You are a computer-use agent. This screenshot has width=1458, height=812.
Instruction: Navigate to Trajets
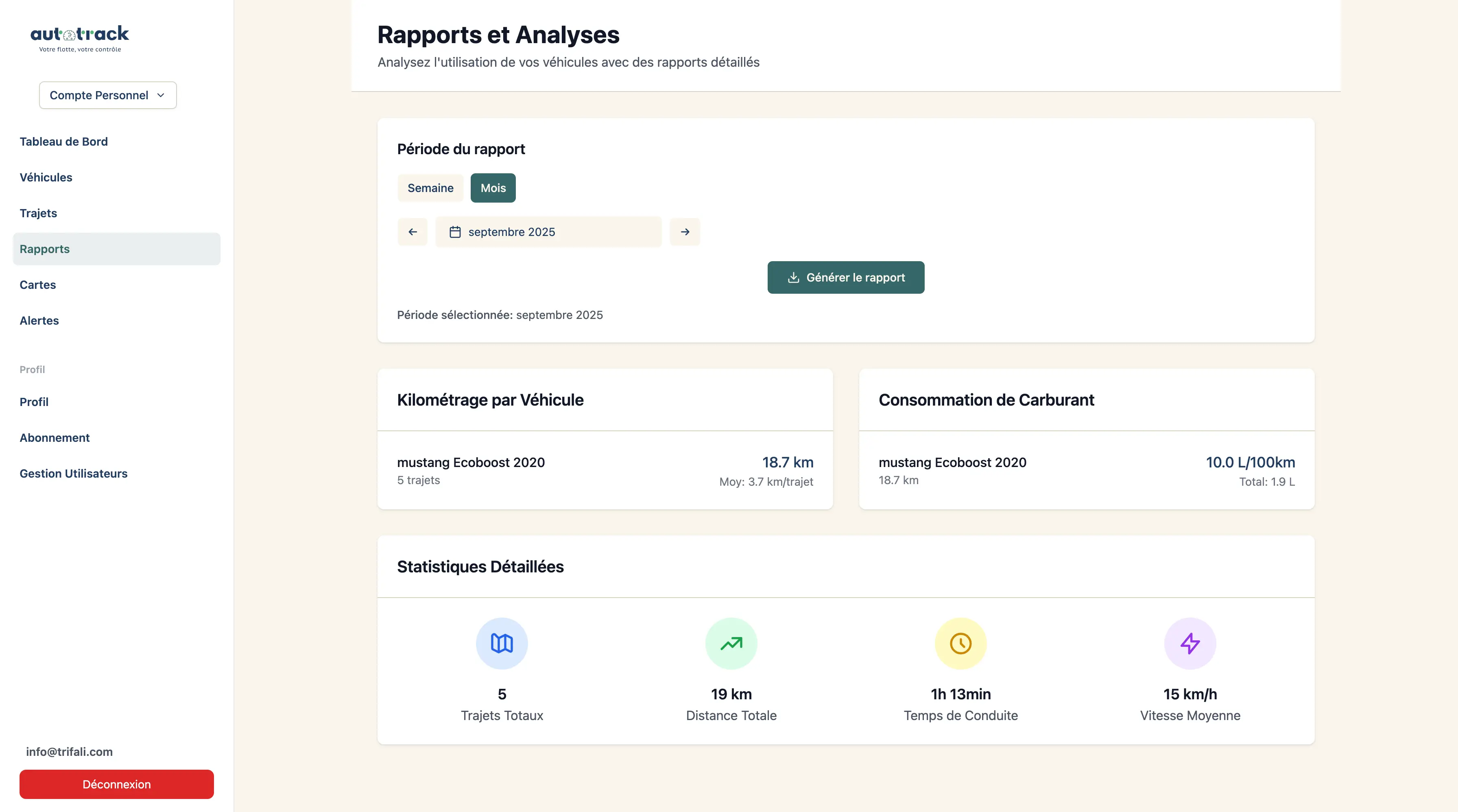(117, 213)
